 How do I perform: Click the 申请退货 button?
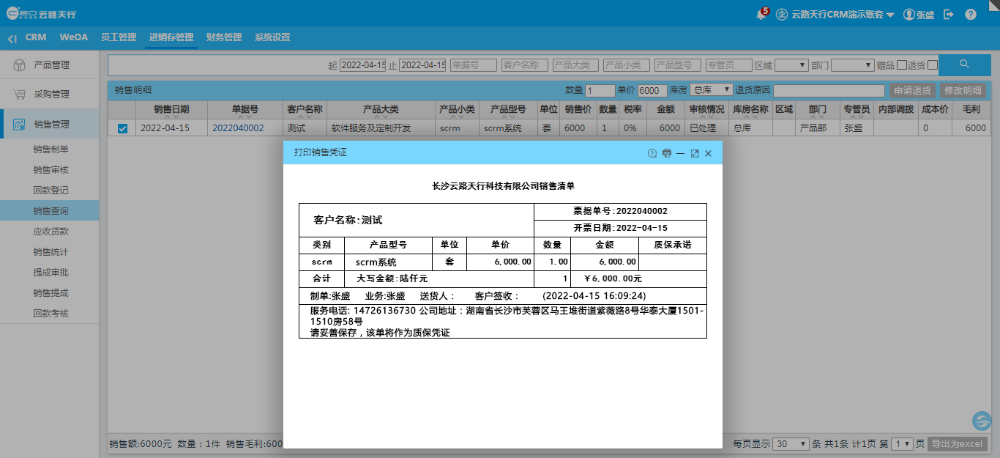click(913, 90)
